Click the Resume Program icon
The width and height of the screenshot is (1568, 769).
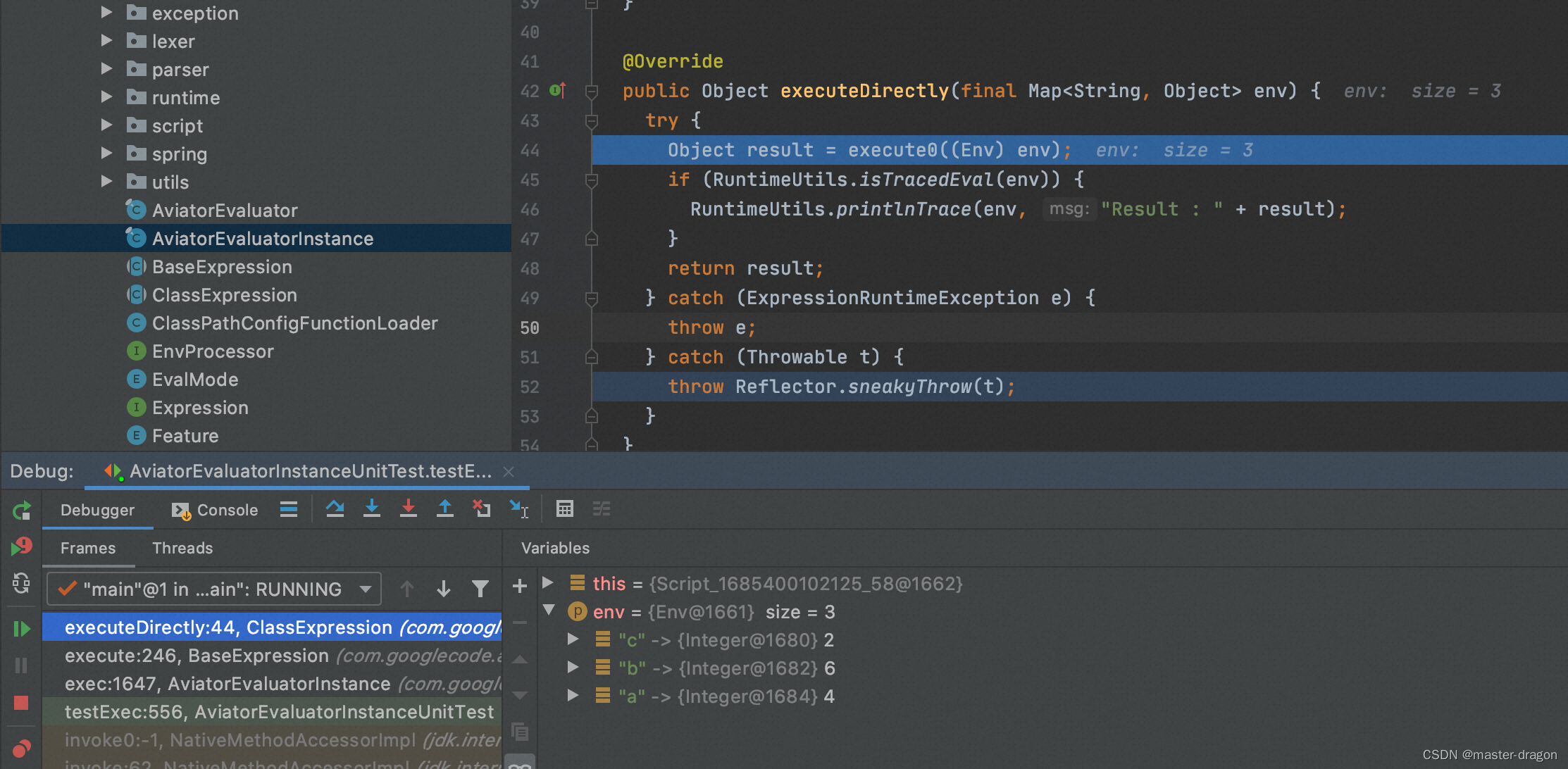[x=22, y=628]
